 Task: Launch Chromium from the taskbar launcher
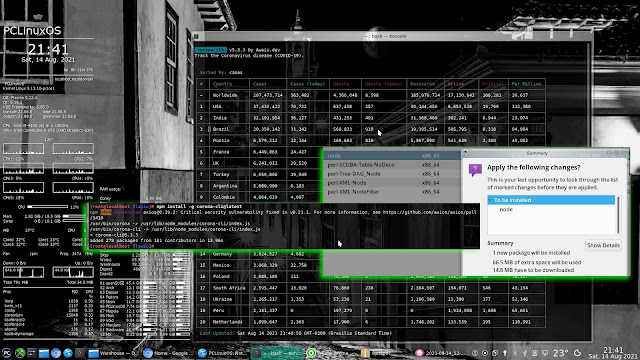pos(56,353)
